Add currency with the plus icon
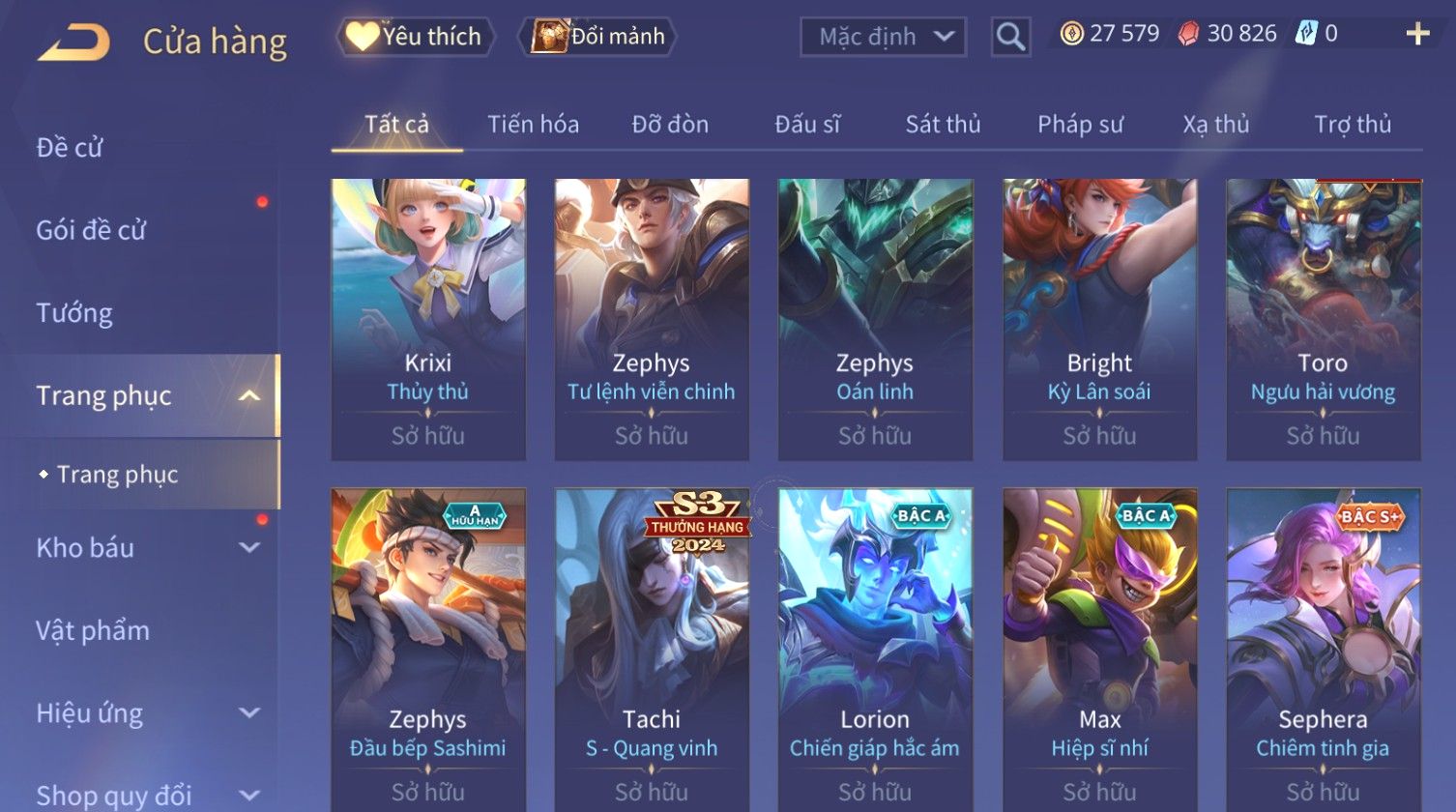The height and width of the screenshot is (812, 1456). pos(1417,34)
